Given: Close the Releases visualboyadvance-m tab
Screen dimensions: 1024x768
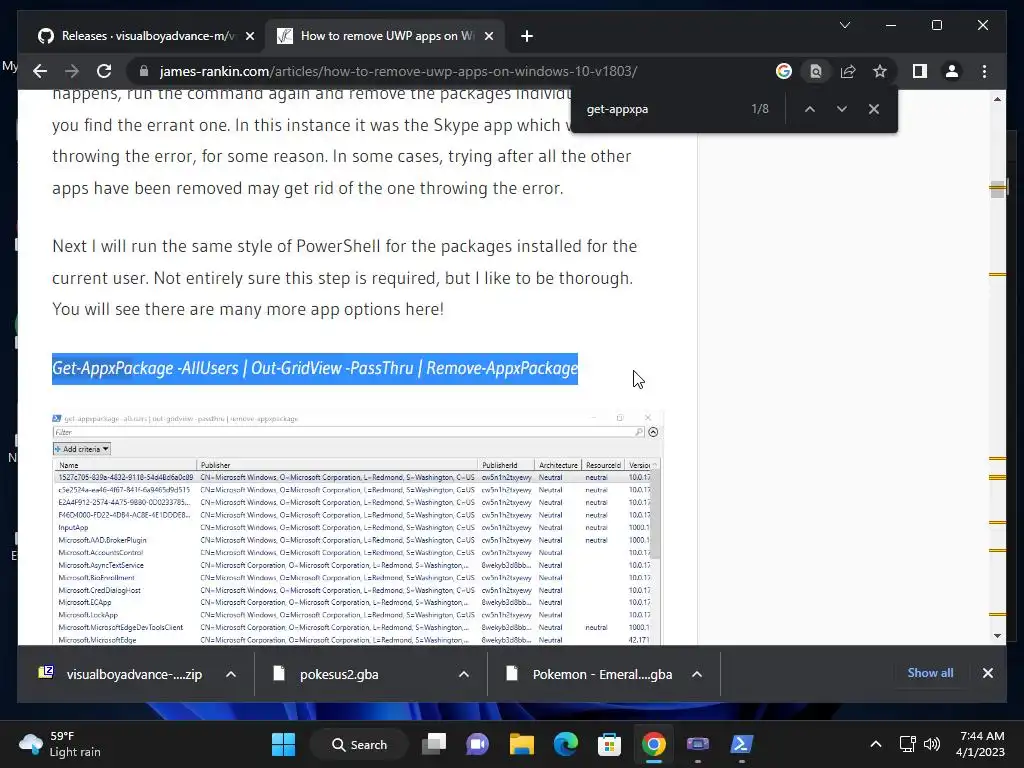Looking at the screenshot, I should pos(249,36).
